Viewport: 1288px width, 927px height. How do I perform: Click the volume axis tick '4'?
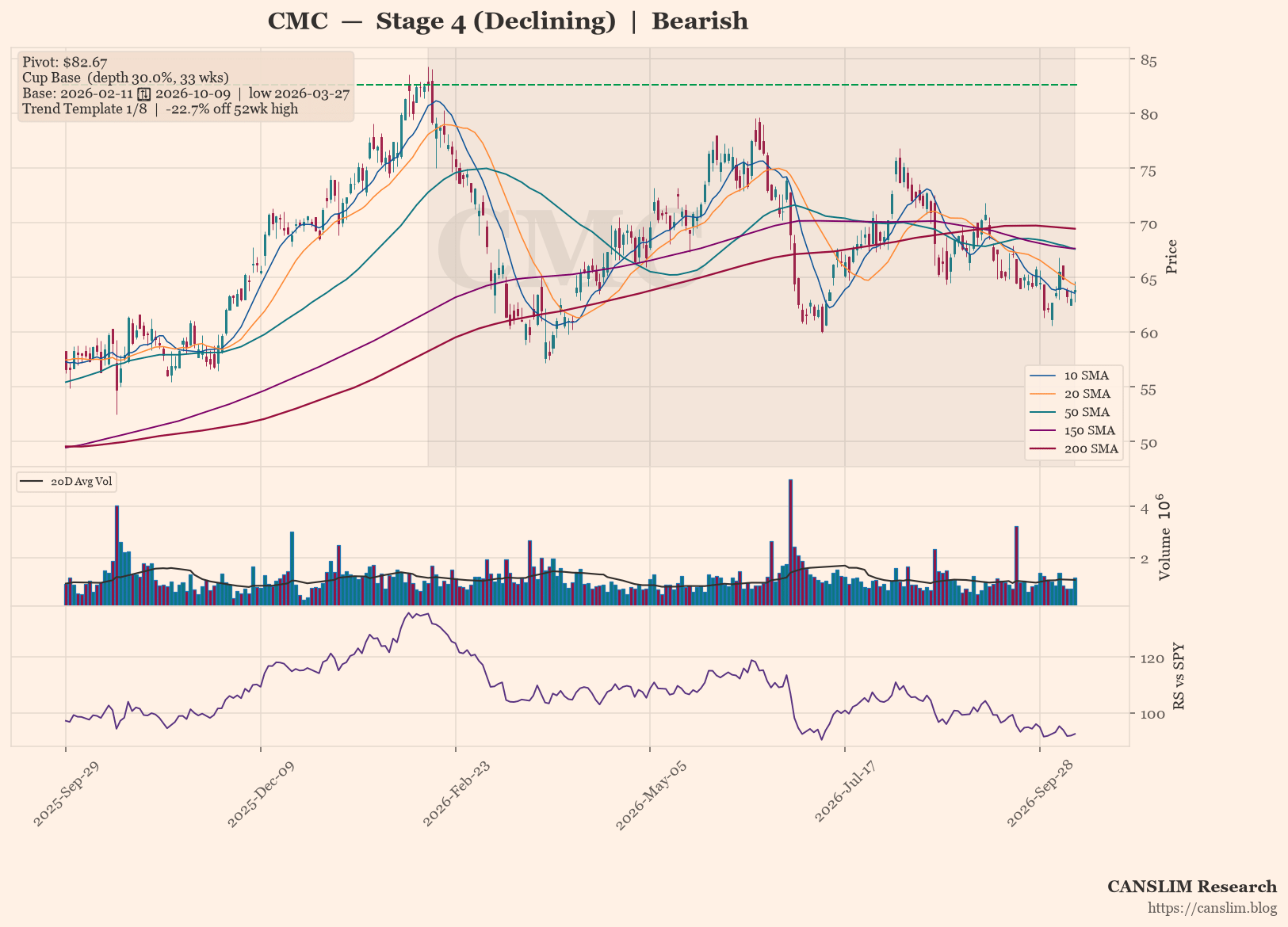click(x=1145, y=508)
